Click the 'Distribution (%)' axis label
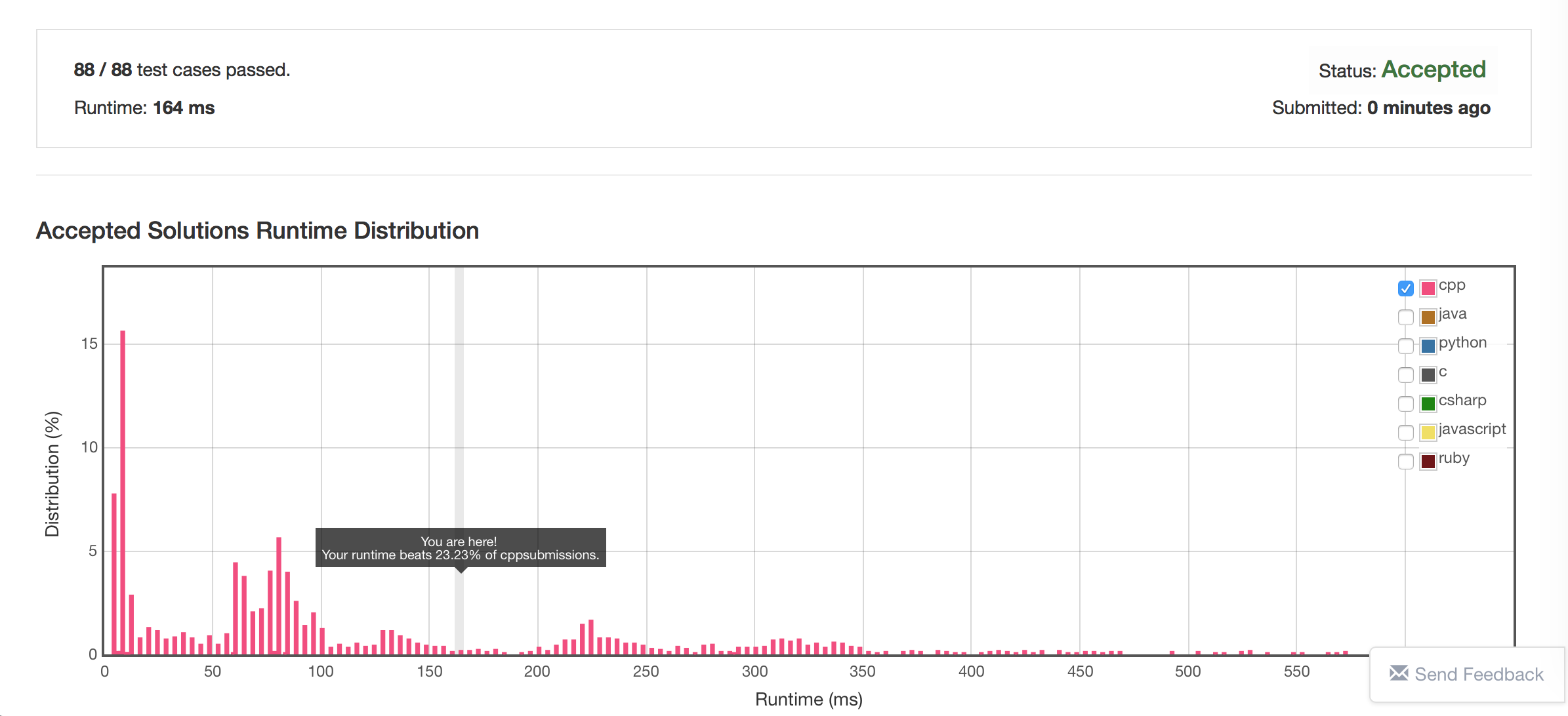The image size is (1568, 716). [x=52, y=474]
